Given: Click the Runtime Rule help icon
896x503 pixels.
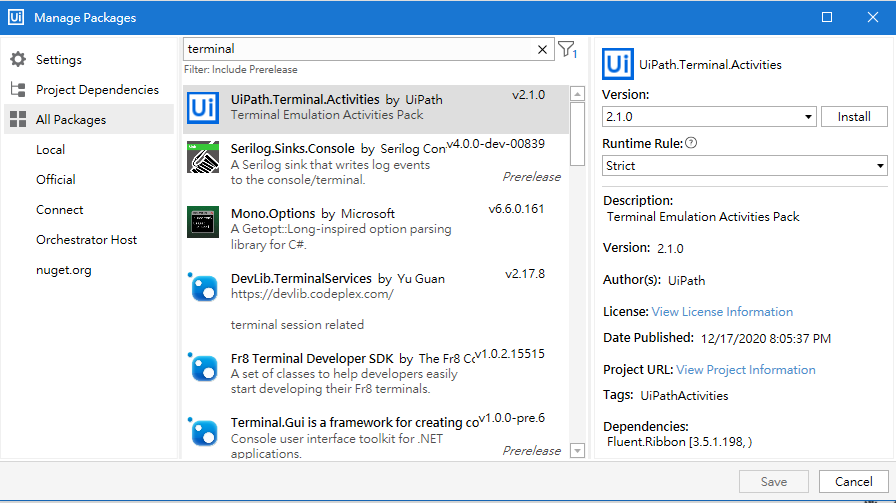Looking at the screenshot, I should click(x=691, y=143).
